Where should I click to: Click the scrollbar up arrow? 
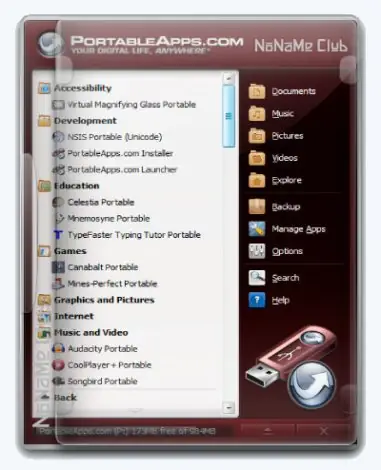click(x=229, y=79)
